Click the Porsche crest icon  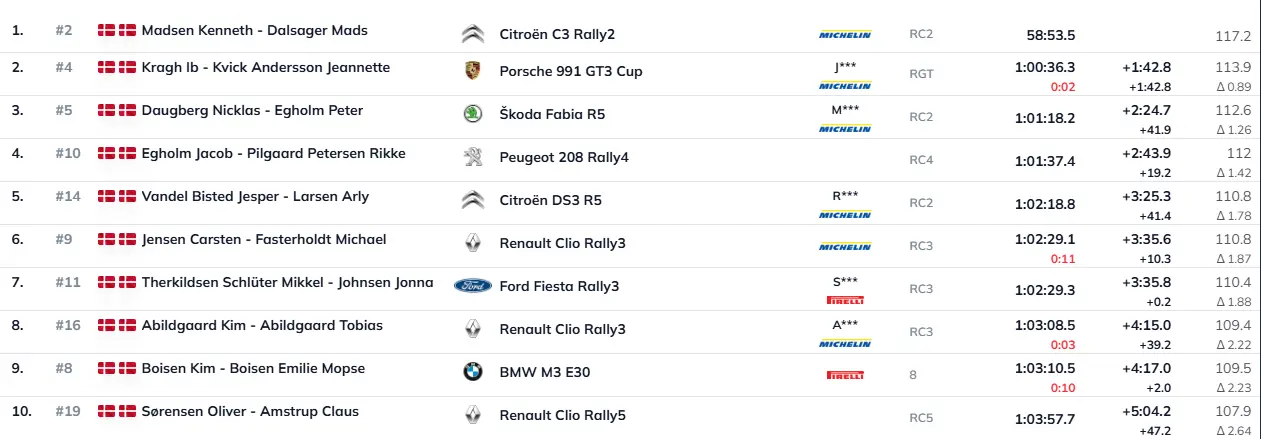coord(473,71)
